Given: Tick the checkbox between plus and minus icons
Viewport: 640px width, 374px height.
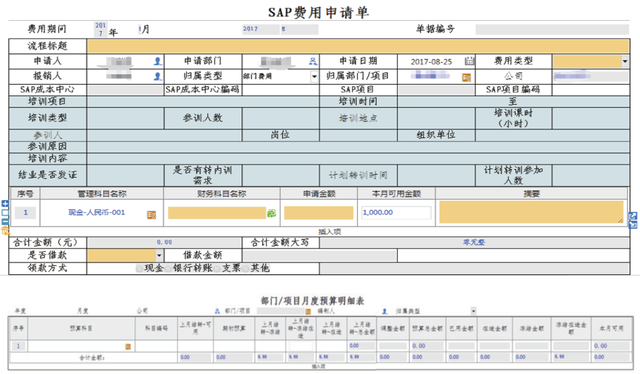Looking at the screenshot, I should tap(5, 212).
